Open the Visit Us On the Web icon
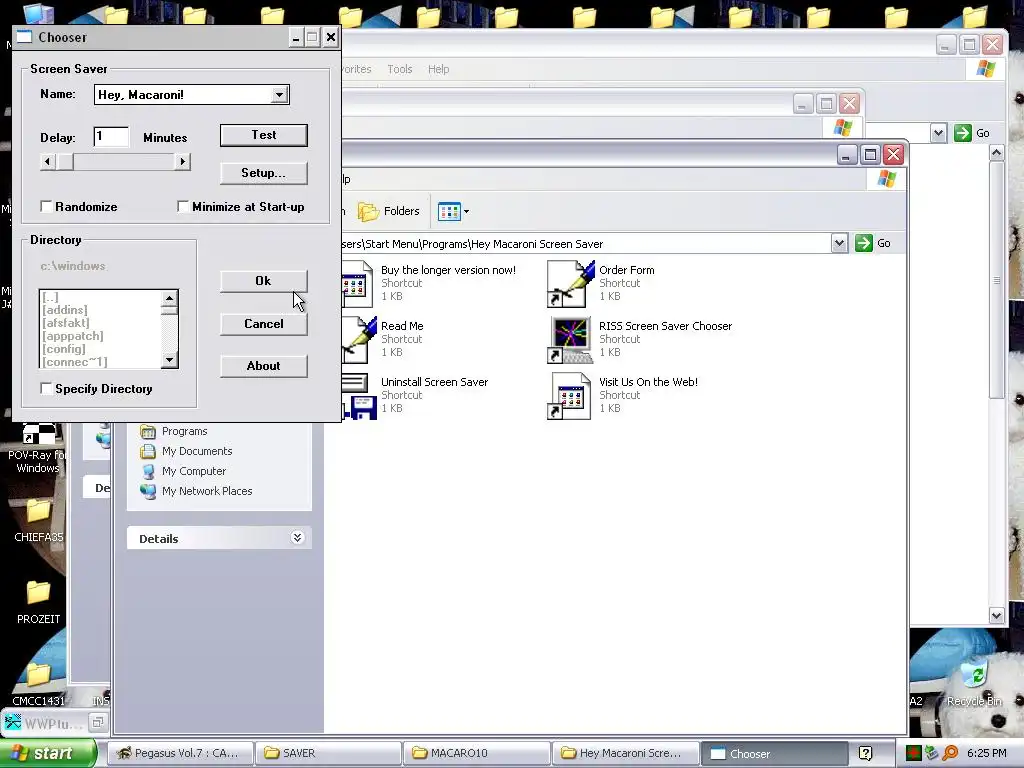1024x768 pixels. coord(569,396)
